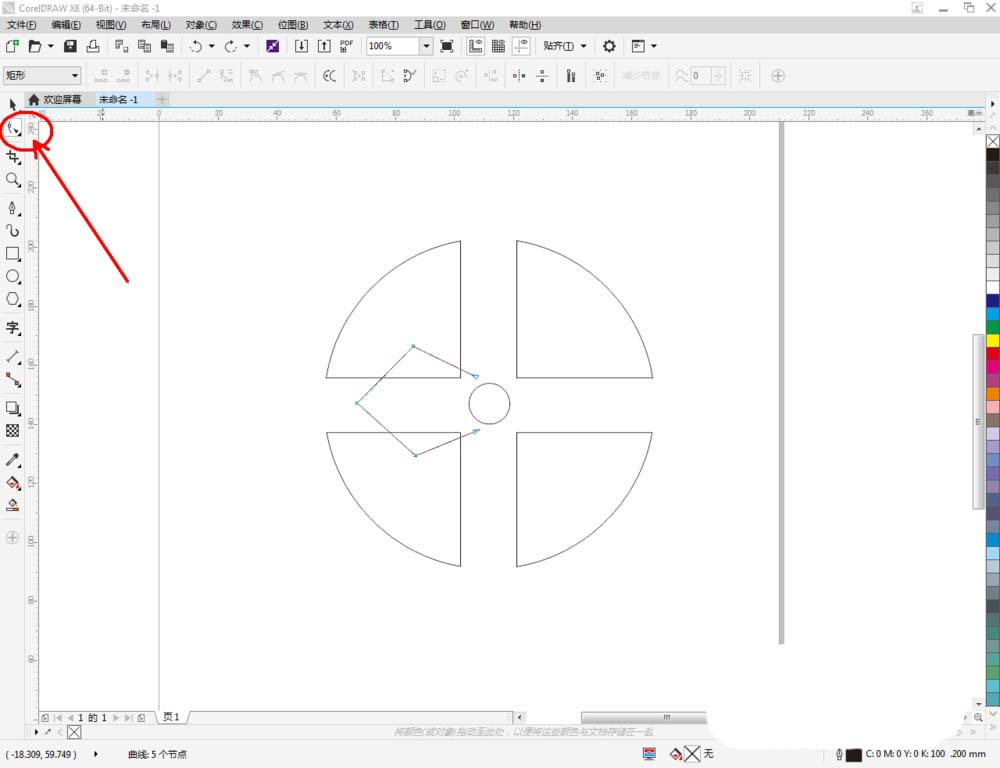Add a new document tab with plus
The height and width of the screenshot is (768, 1000).
pos(162,100)
